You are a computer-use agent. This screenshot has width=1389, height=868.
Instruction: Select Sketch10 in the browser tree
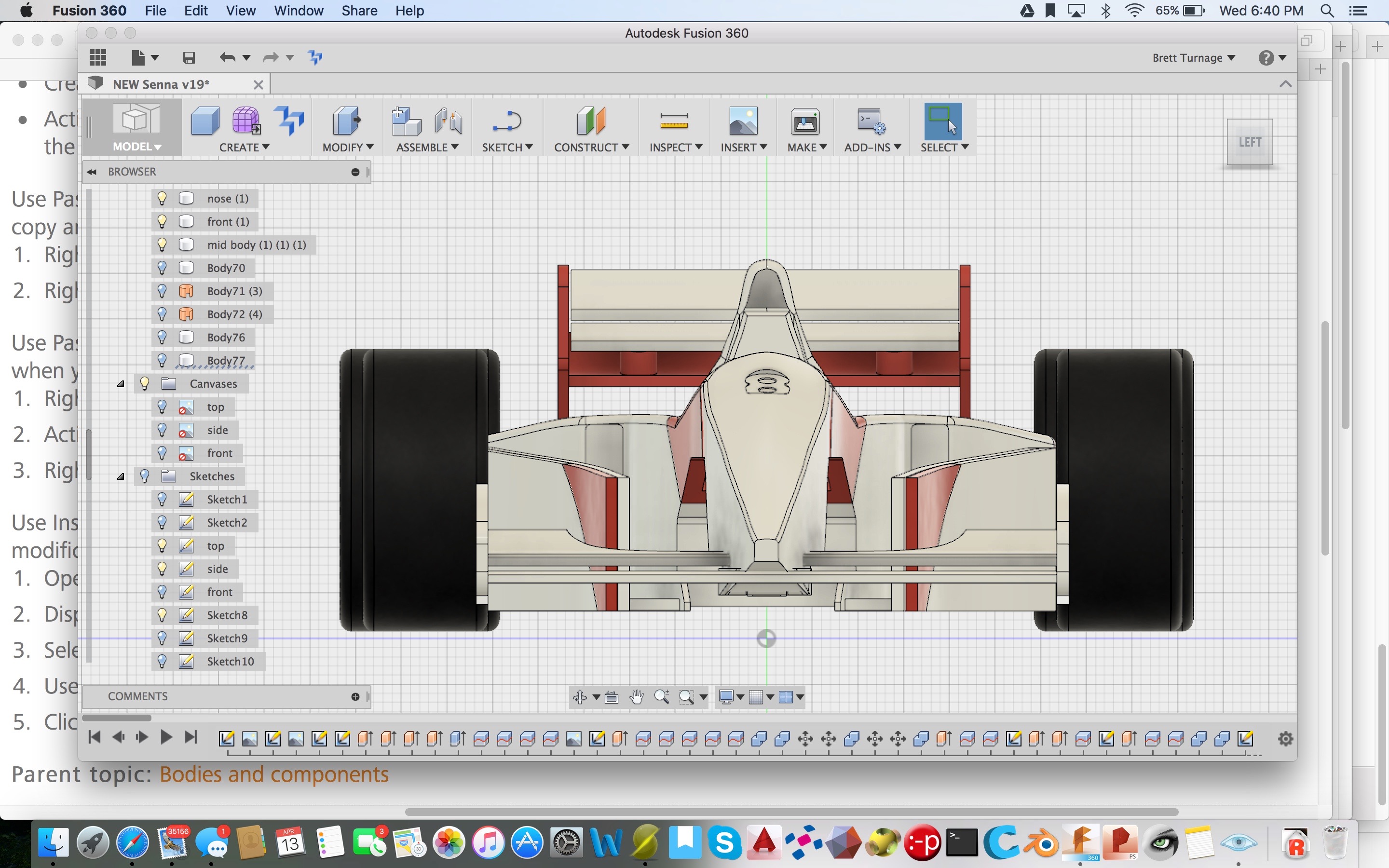[x=230, y=661]
